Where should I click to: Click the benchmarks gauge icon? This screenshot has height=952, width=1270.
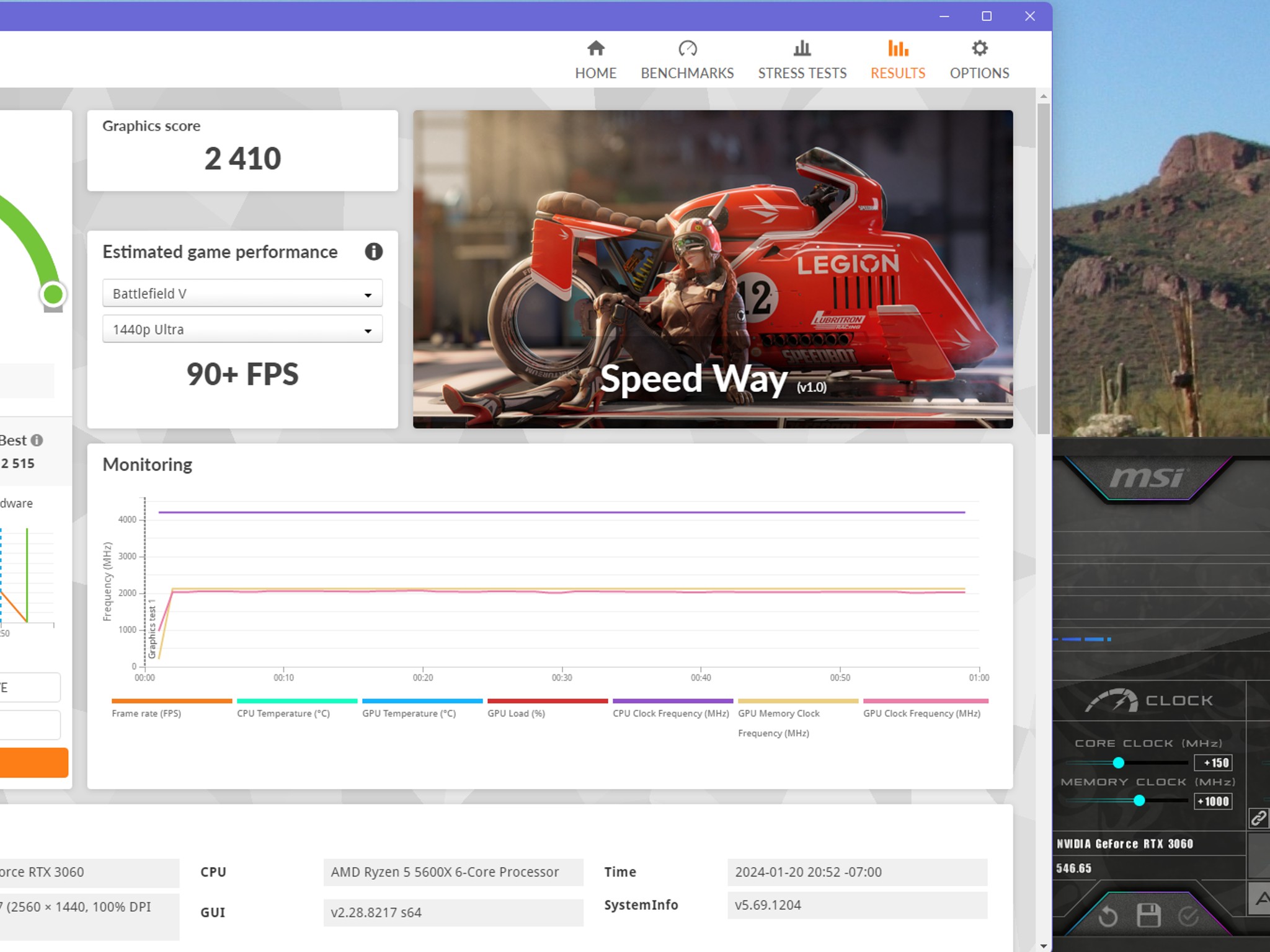[x=688, y=48]
